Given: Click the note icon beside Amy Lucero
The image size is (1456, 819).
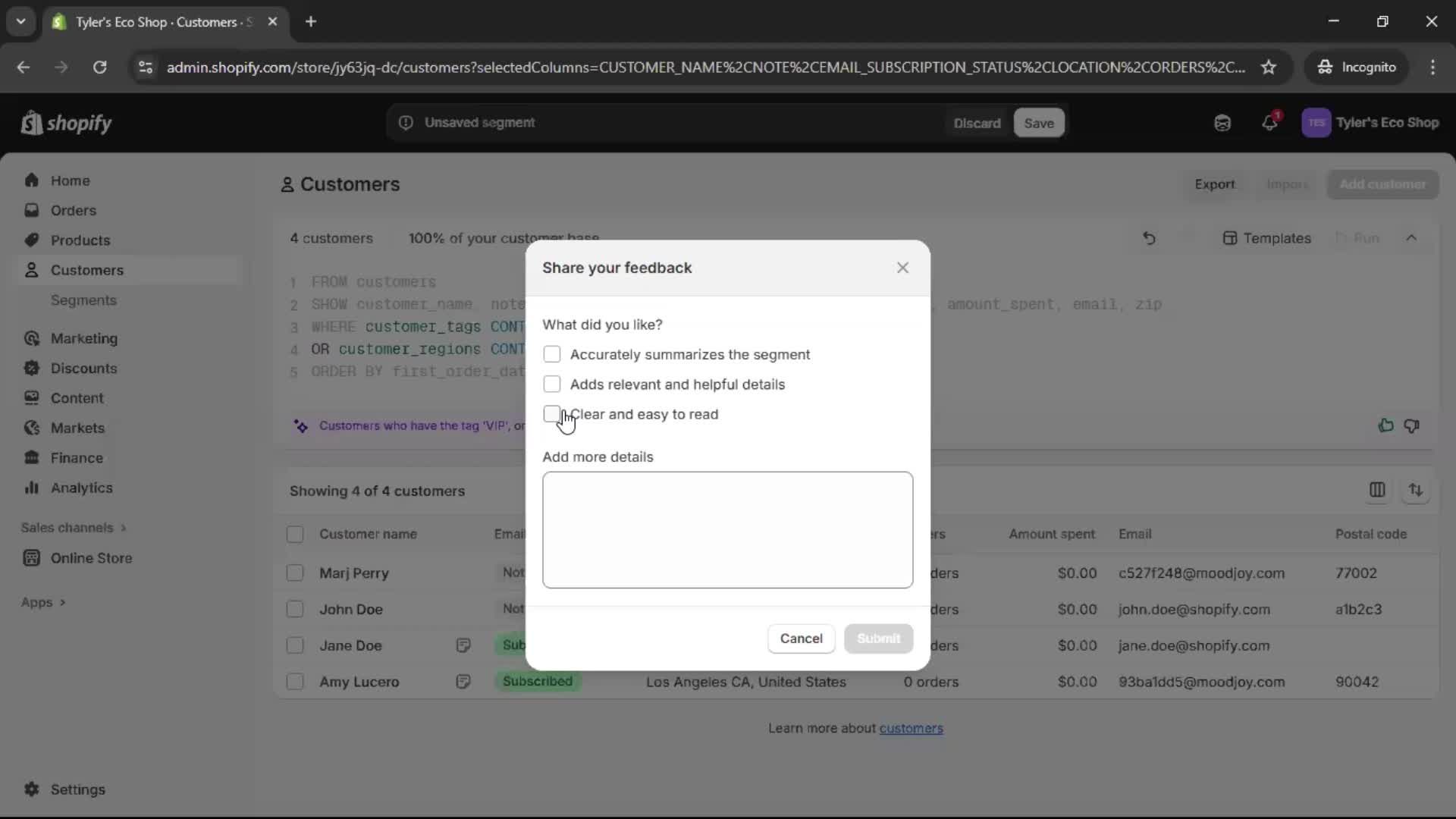Looking at the screenshot, I should click(x=463, y=682).
